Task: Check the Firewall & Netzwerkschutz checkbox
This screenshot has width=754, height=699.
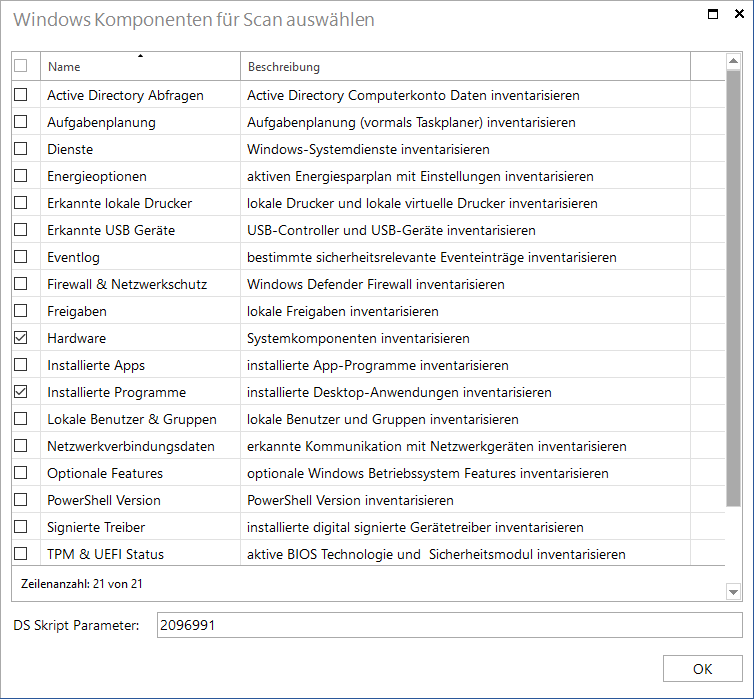Action: [21, 284]
